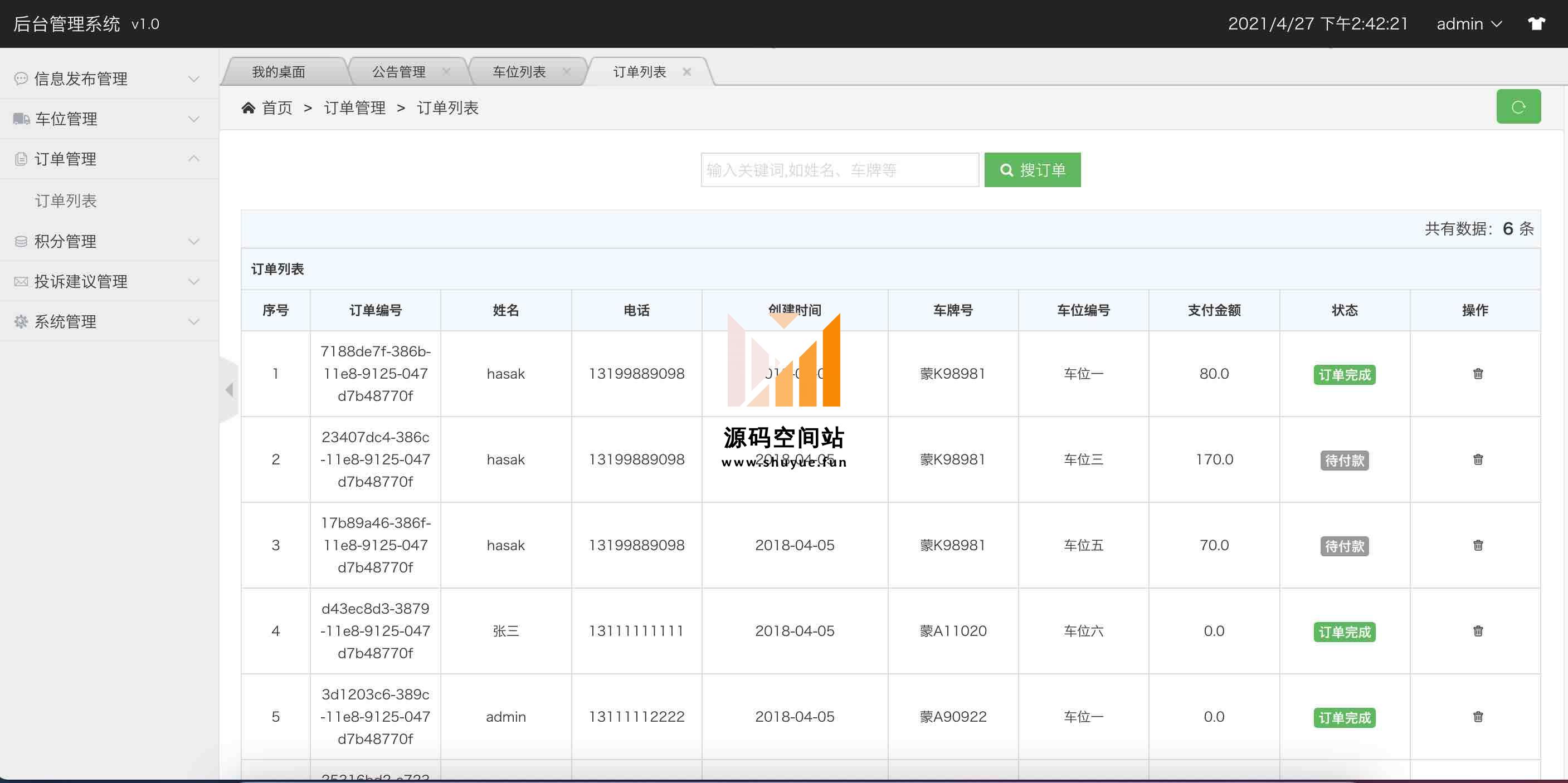The height and width of the screenshot is (783, 1568).
Task: Open 信息发布管理 sidebar menu
Action: [110, 79]
